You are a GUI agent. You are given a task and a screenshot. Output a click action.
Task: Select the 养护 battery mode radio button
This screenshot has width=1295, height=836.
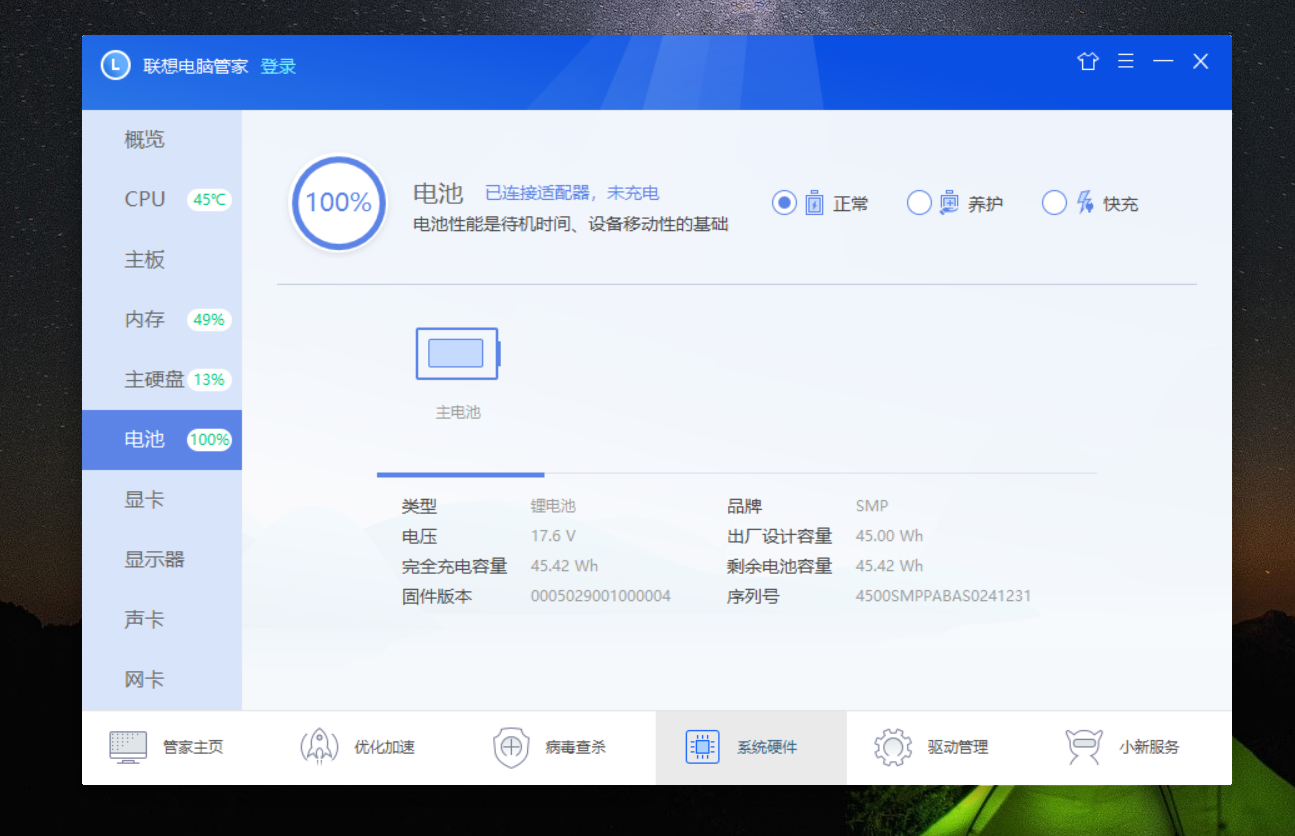pyautogui.click(x=919, y=203)
